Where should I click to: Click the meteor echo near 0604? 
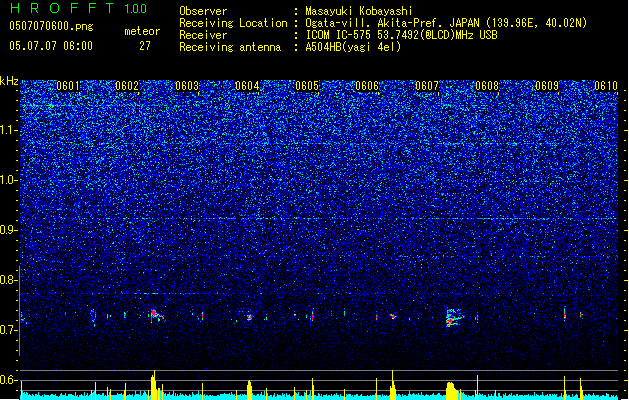click(249, 317)
